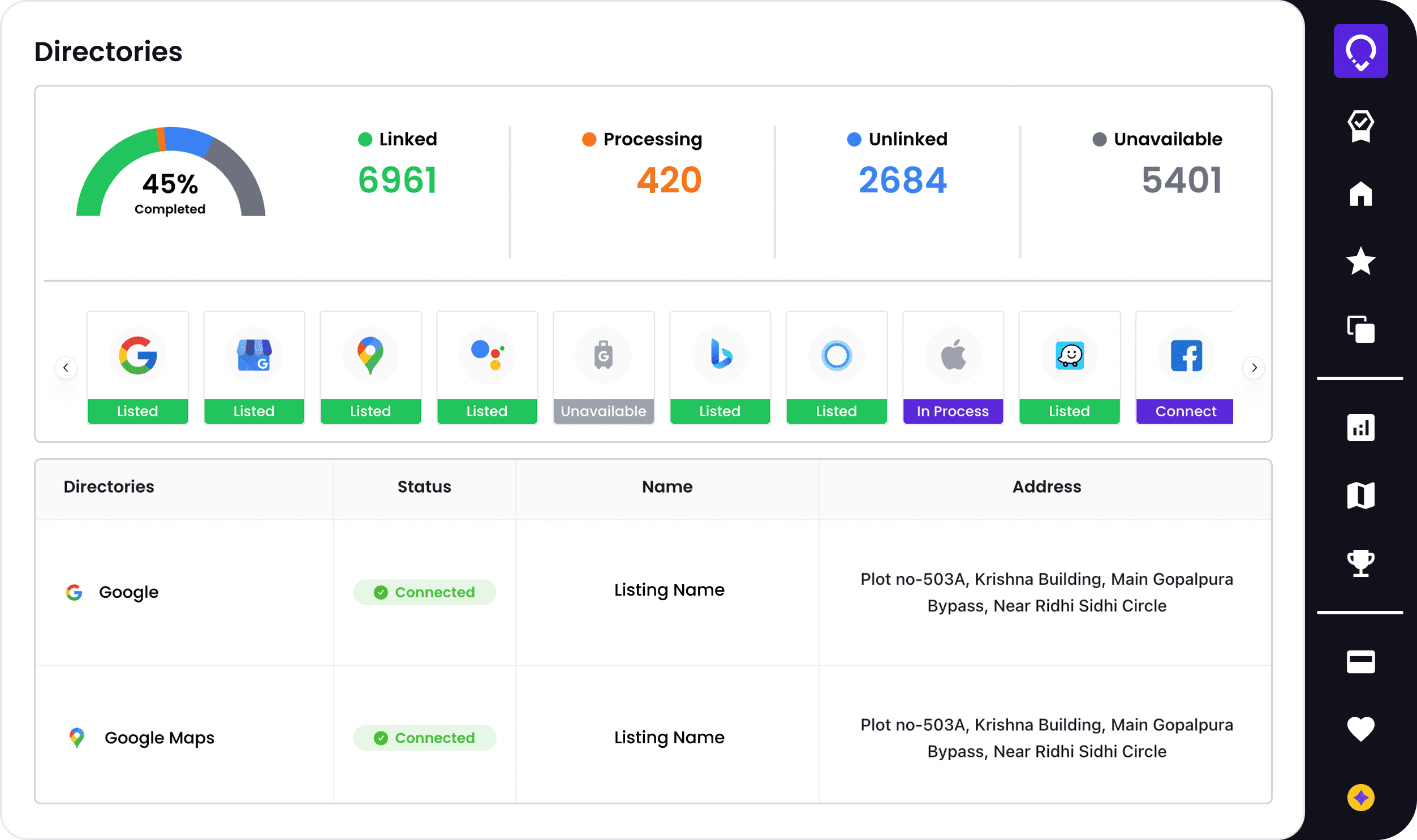Click the Status column header
The image size is (1417, 840).
point(424,487)
